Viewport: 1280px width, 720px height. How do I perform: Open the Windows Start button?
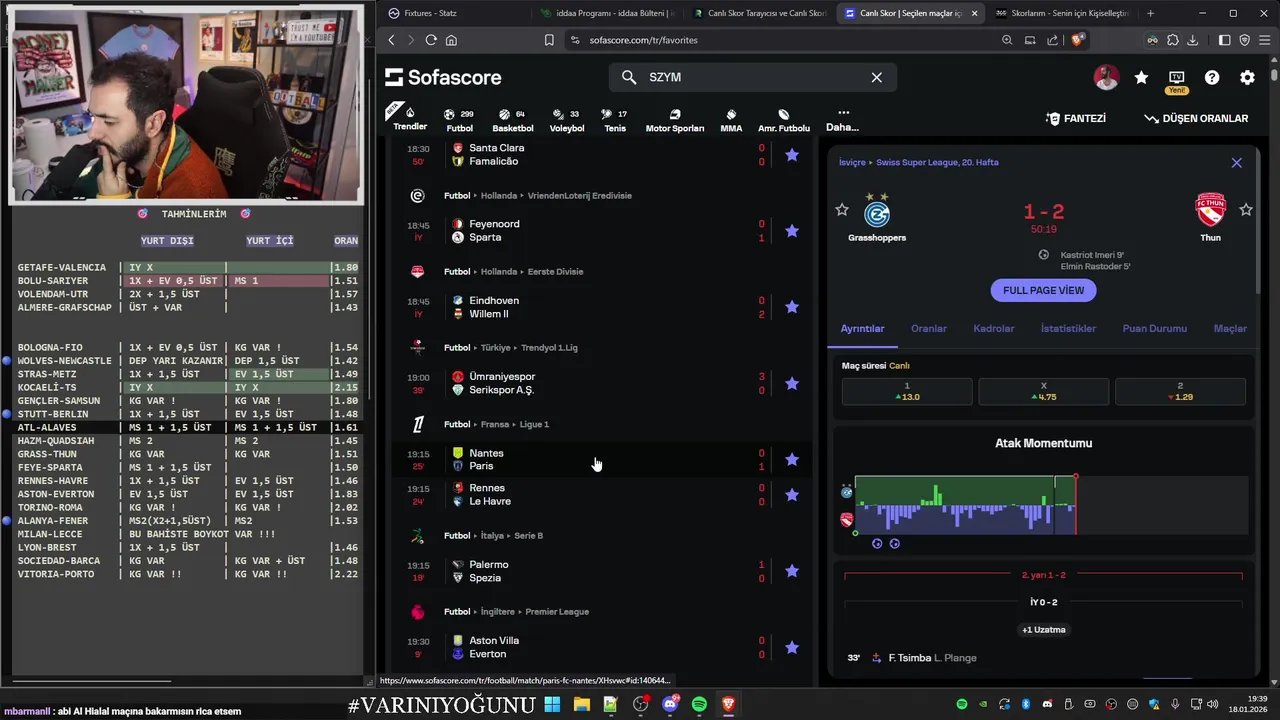[x=552, y=704]
